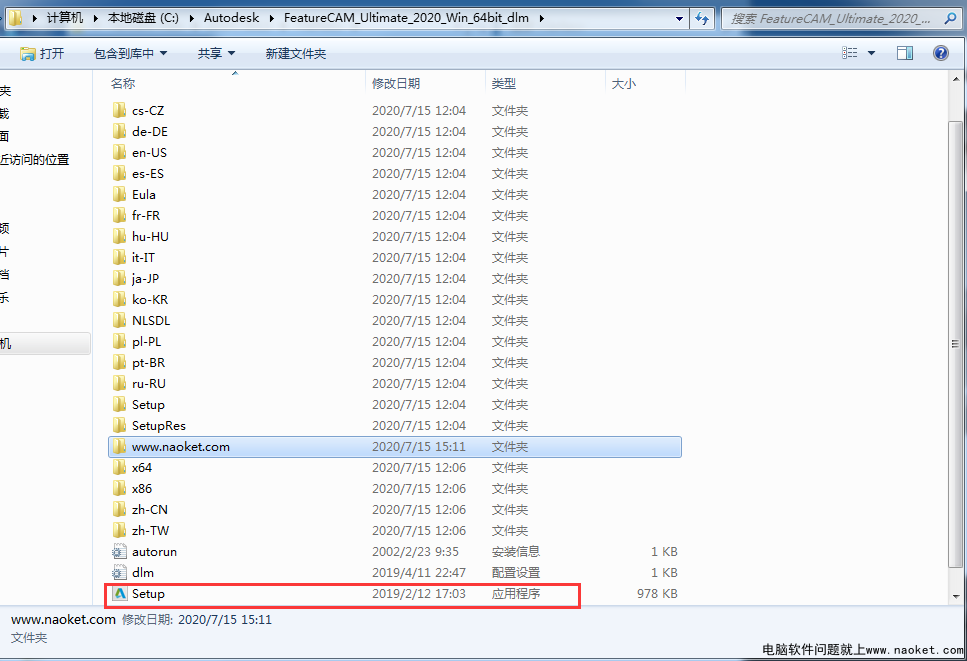Click the fr-FR folder icon
967x661 pixels.
point(120,215)
